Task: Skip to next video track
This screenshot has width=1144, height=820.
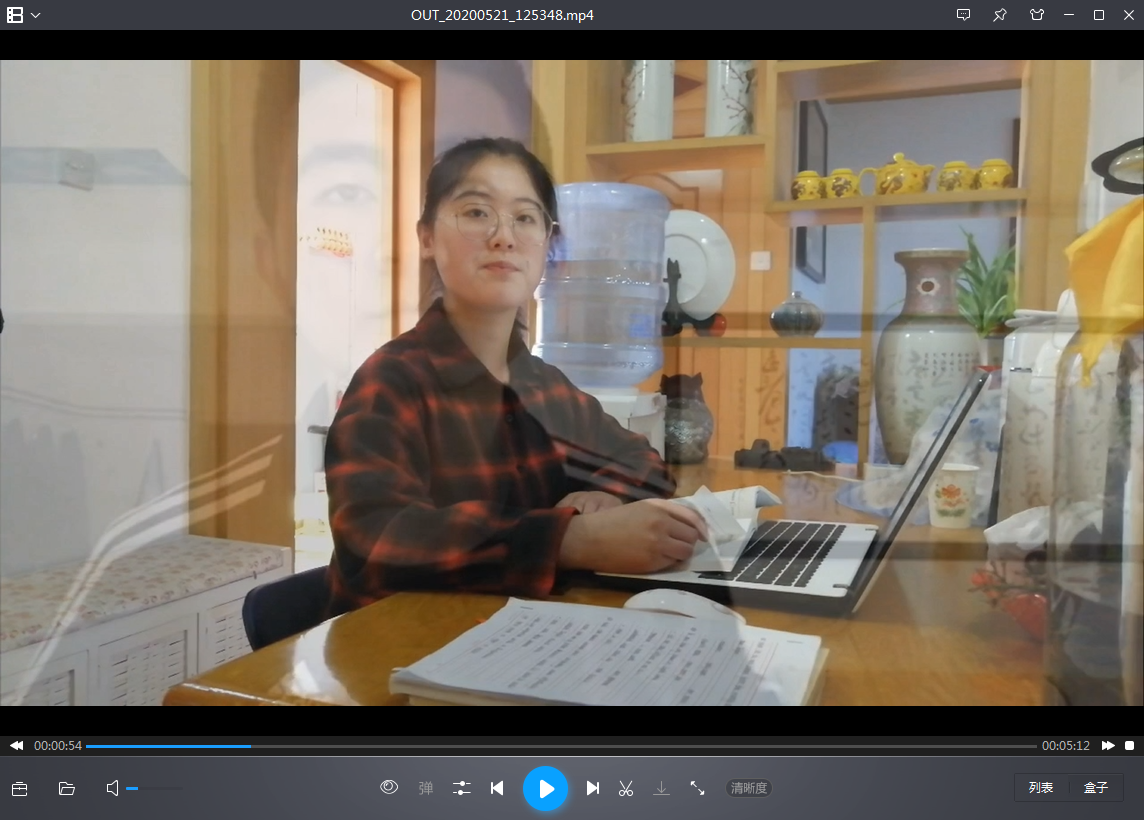Action: tap(592, 788)
